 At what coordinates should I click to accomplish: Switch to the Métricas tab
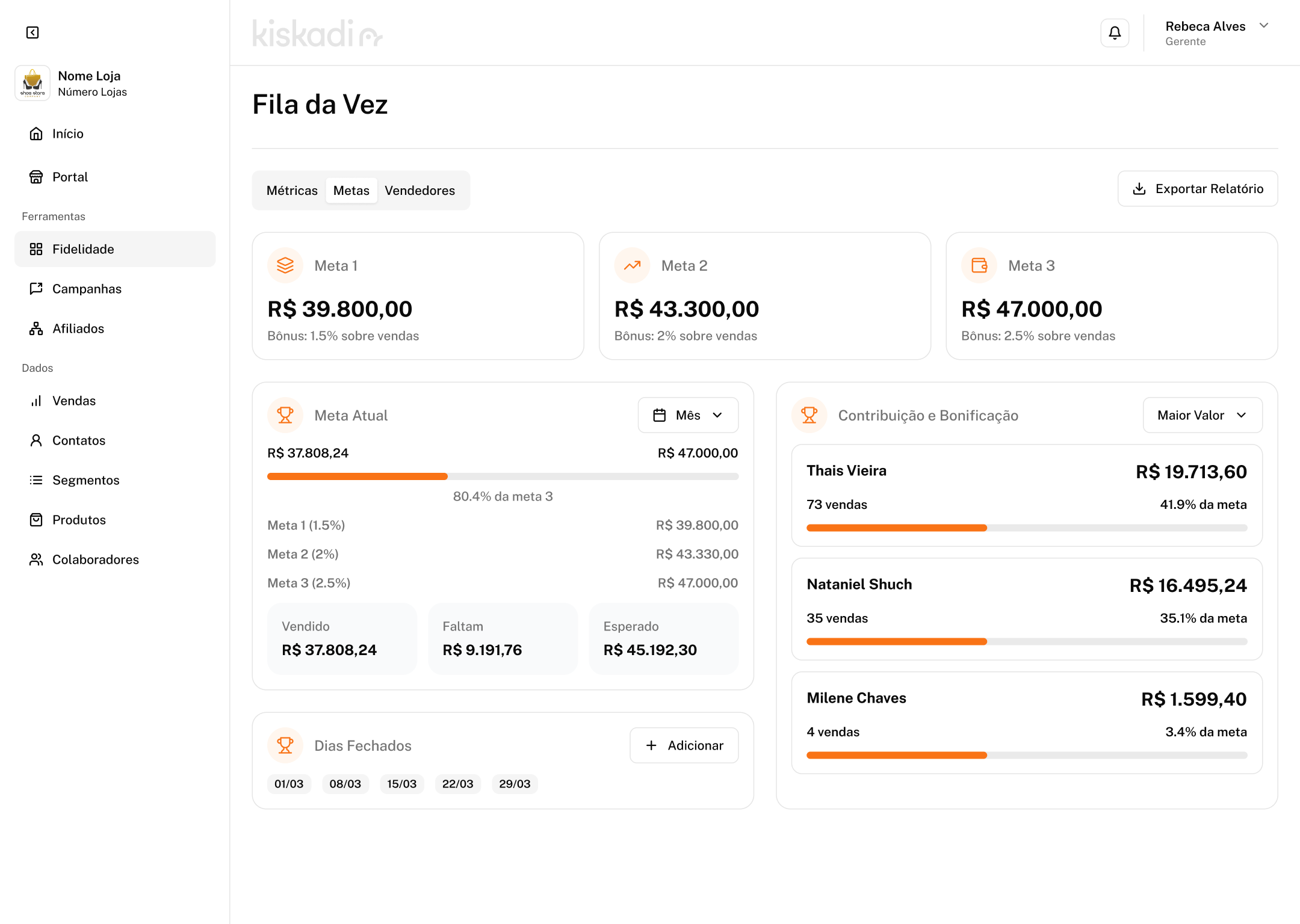292,191
